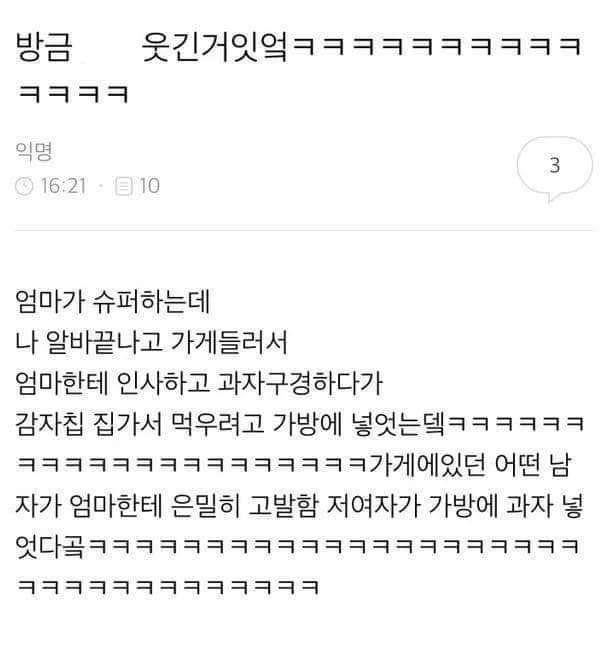Click the view count number 10
The height and width of the screenshot is (650, 603).
(x=149, y=186)
